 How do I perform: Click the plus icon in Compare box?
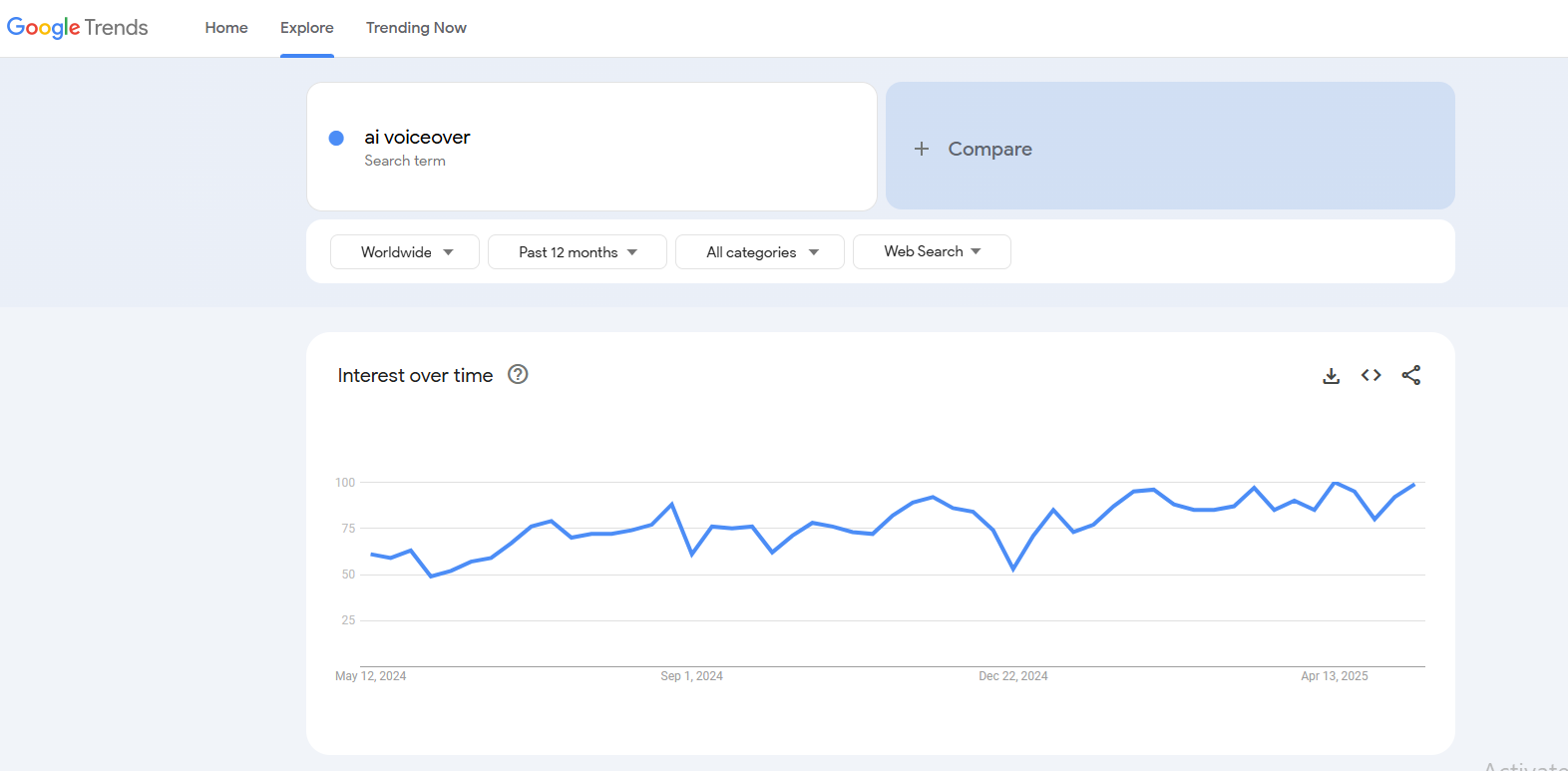pos(922,149)
